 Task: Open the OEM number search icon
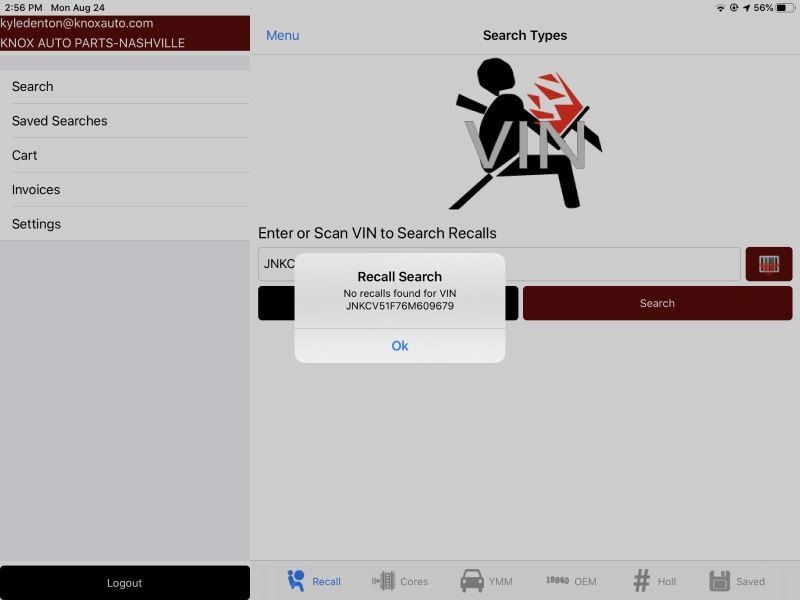tap(557, 581)
